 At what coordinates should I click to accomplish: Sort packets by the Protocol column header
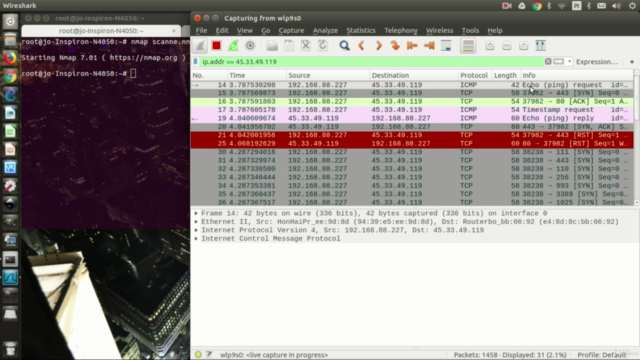click(x=475, y=75)
